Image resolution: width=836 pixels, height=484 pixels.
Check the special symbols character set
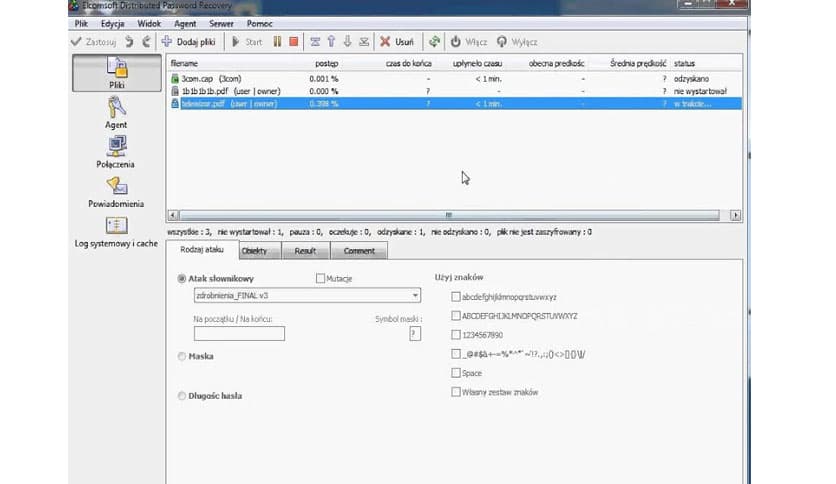[456, 354]
